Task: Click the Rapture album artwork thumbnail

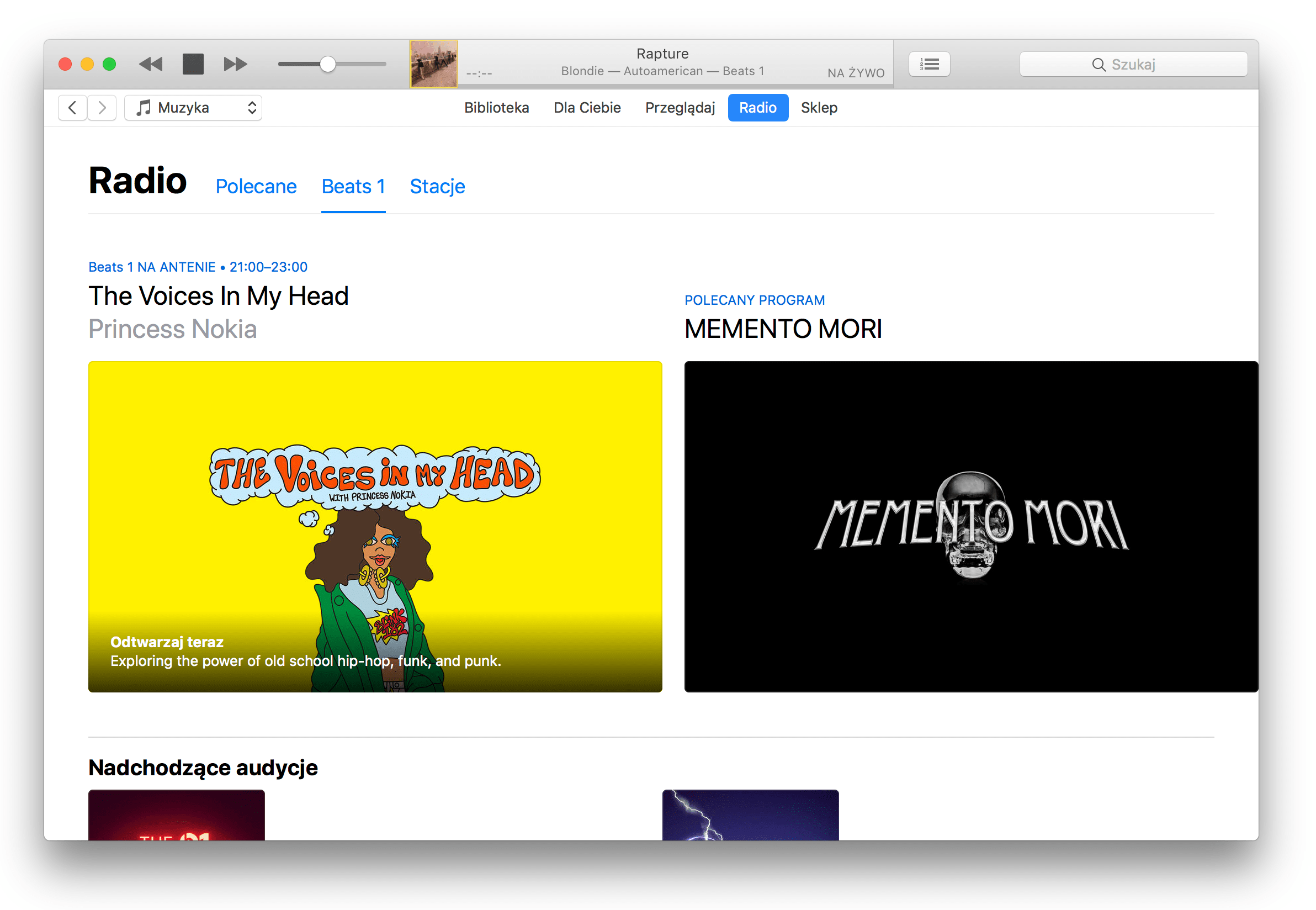Action: click(x=434, y=64)
